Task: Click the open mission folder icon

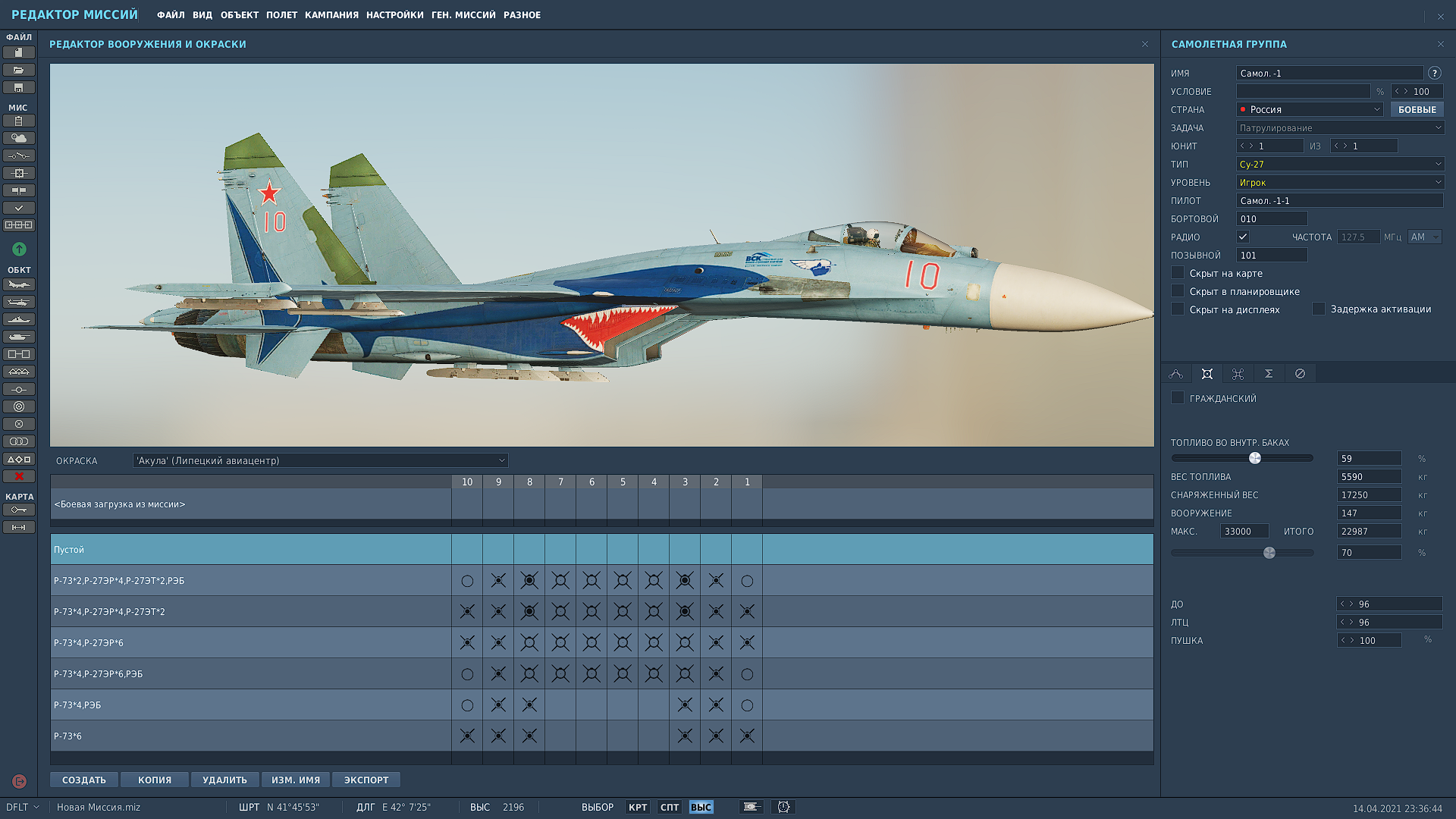Action: coord(19,70)
